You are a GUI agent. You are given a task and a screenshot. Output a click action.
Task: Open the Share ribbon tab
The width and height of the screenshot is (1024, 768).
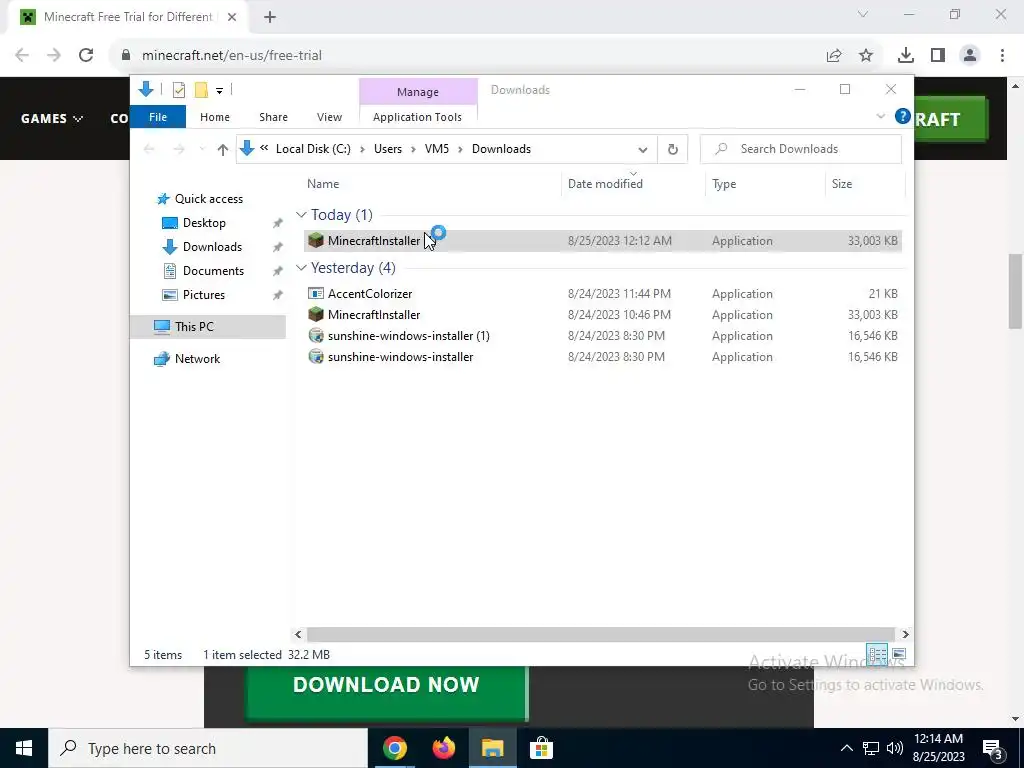tap(273, 117)
